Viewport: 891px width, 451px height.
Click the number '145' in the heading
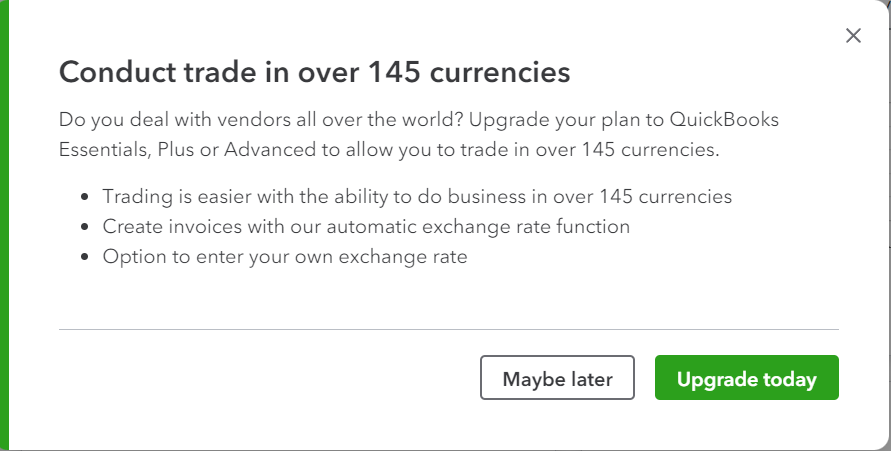394,72
